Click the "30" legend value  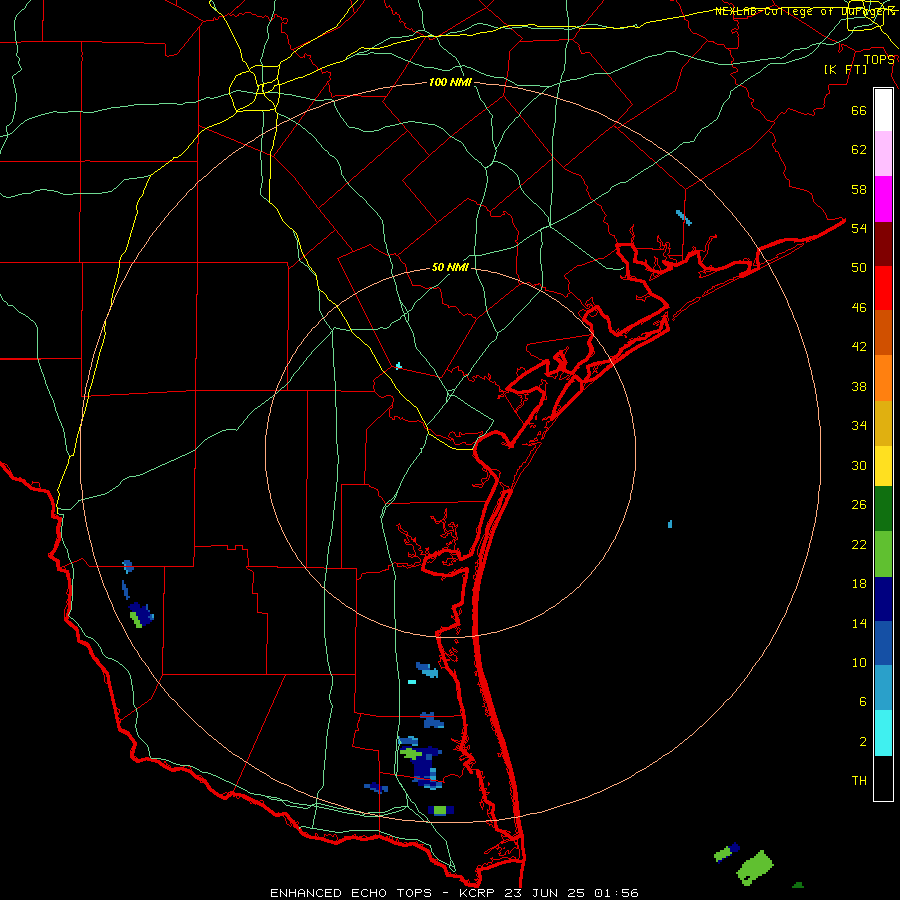(x=859, y=465)
